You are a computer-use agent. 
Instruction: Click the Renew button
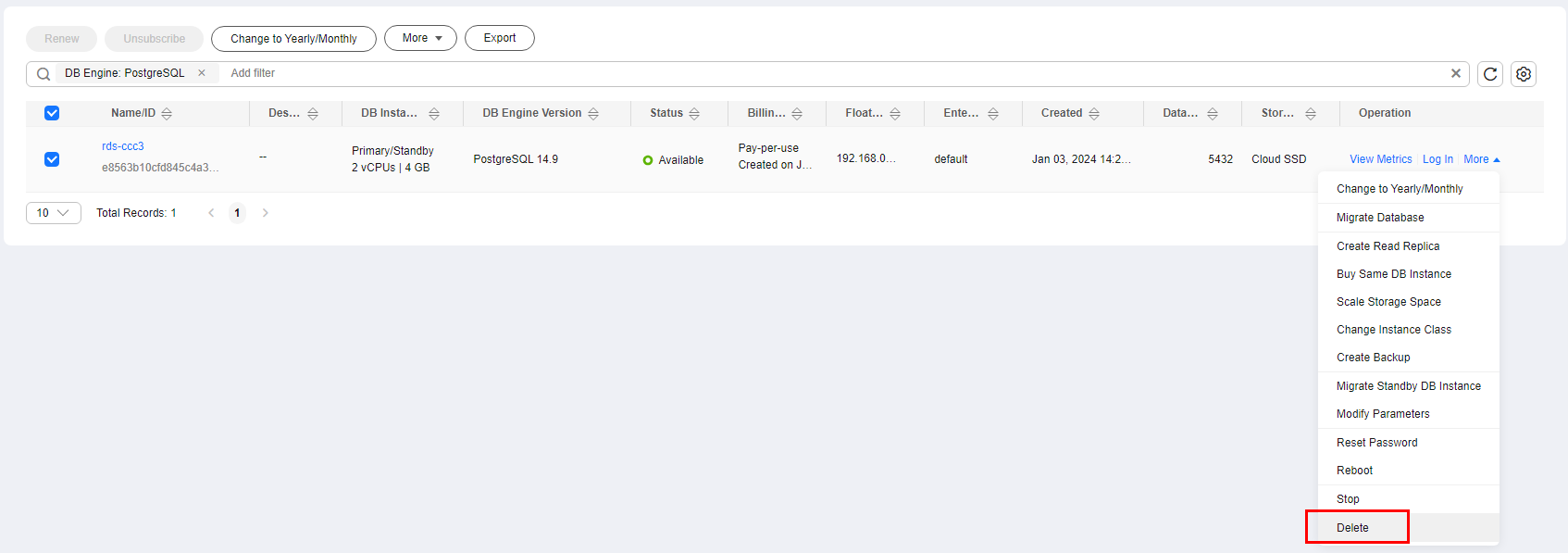[x=61, y=39]
